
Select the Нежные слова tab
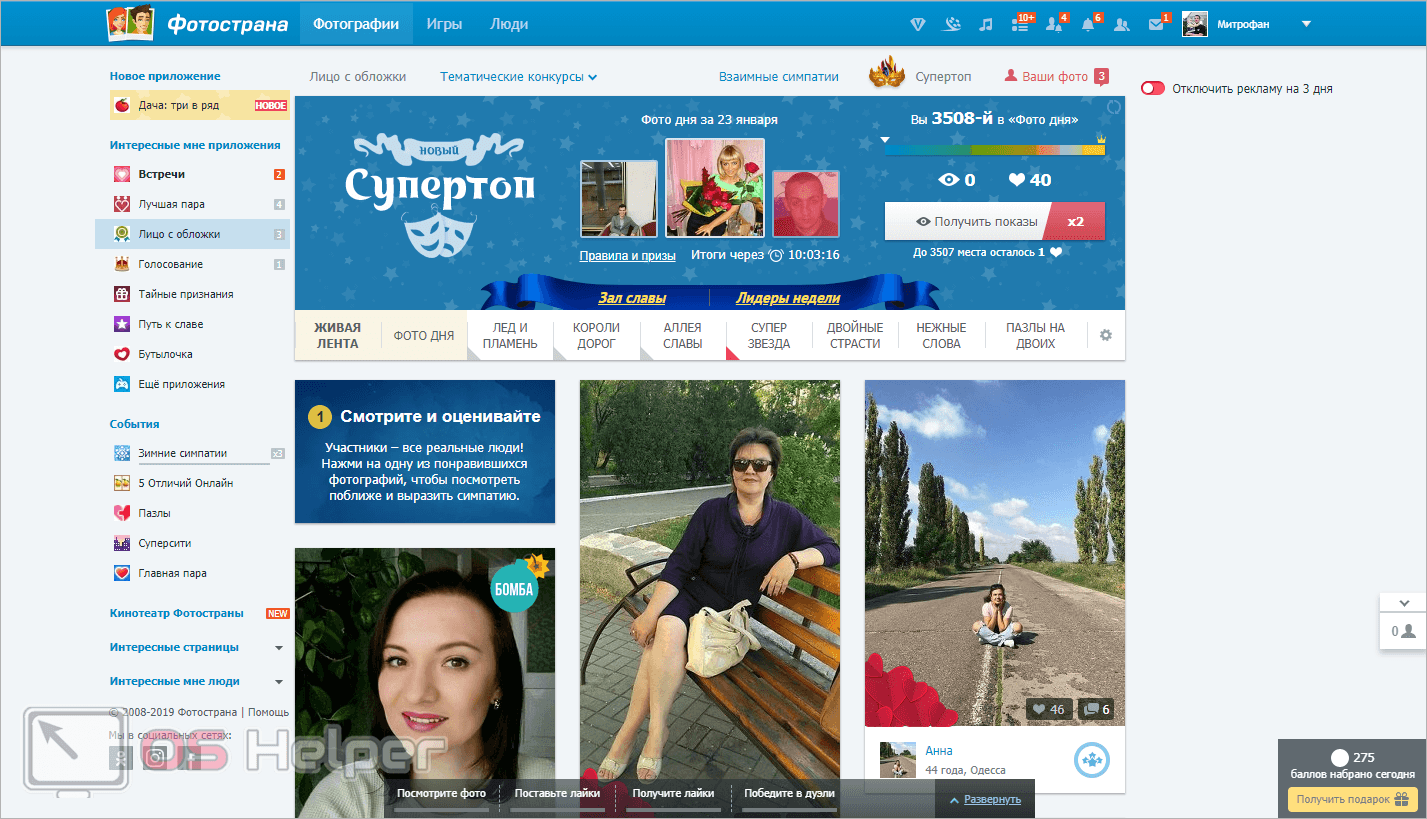coord(941,335)
